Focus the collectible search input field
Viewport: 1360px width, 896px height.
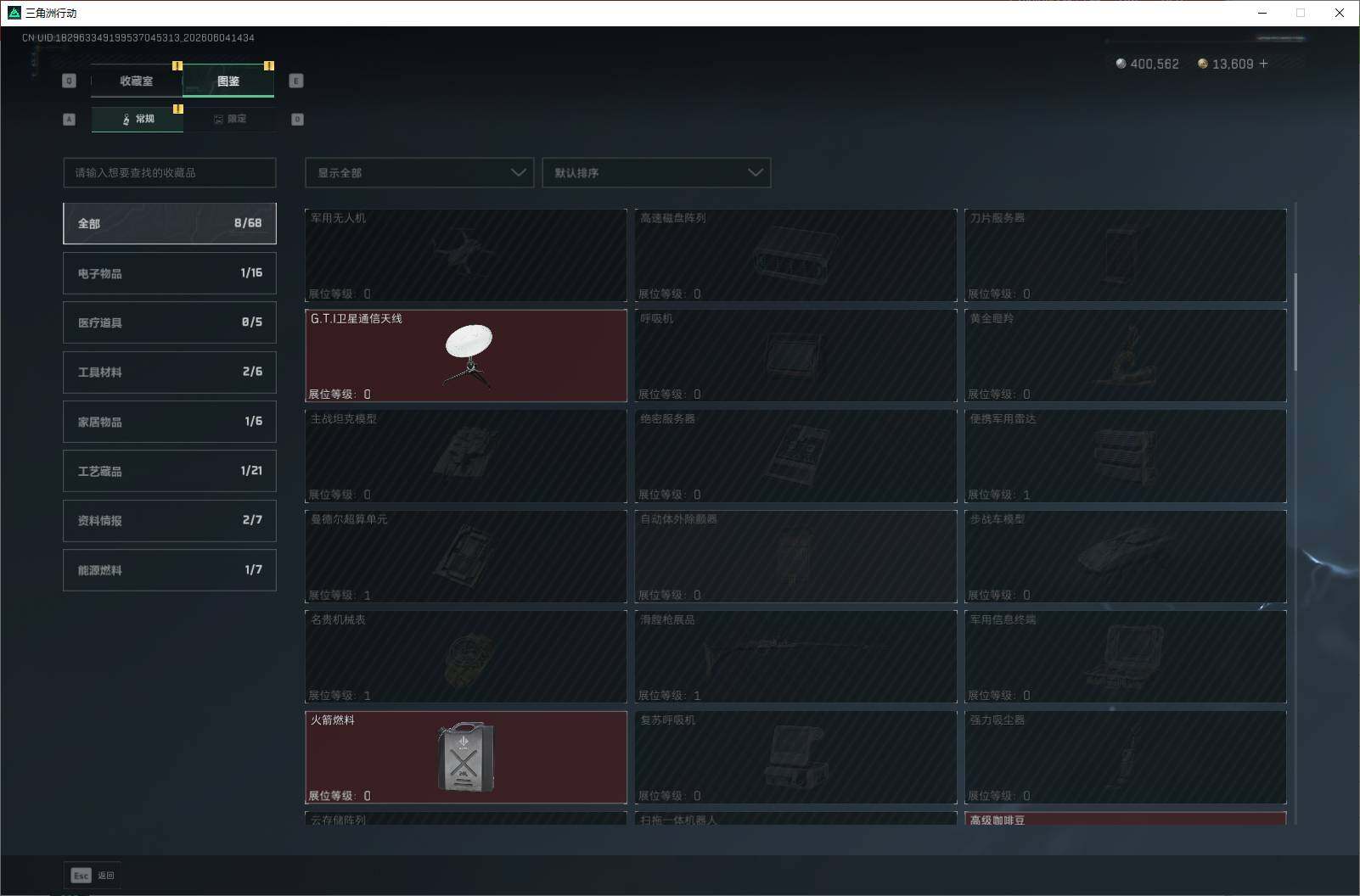click(x=170, y=172)
